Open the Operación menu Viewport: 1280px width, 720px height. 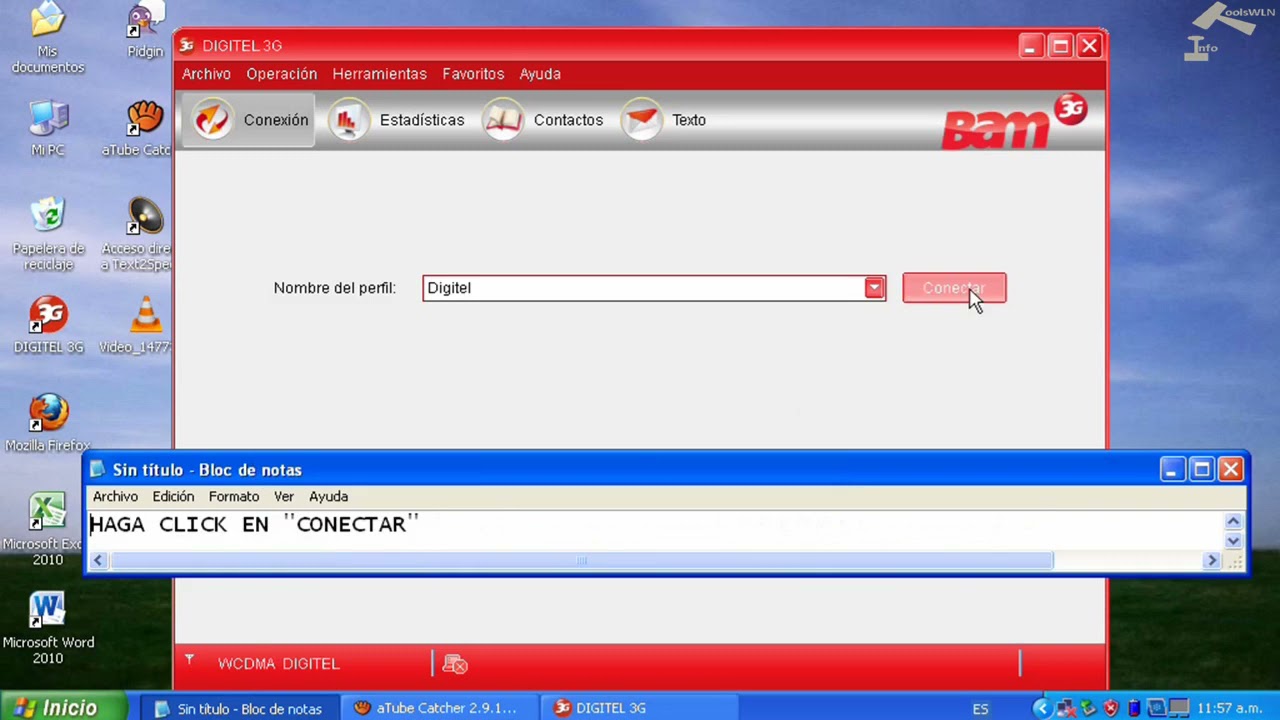[x=281, y=74]
